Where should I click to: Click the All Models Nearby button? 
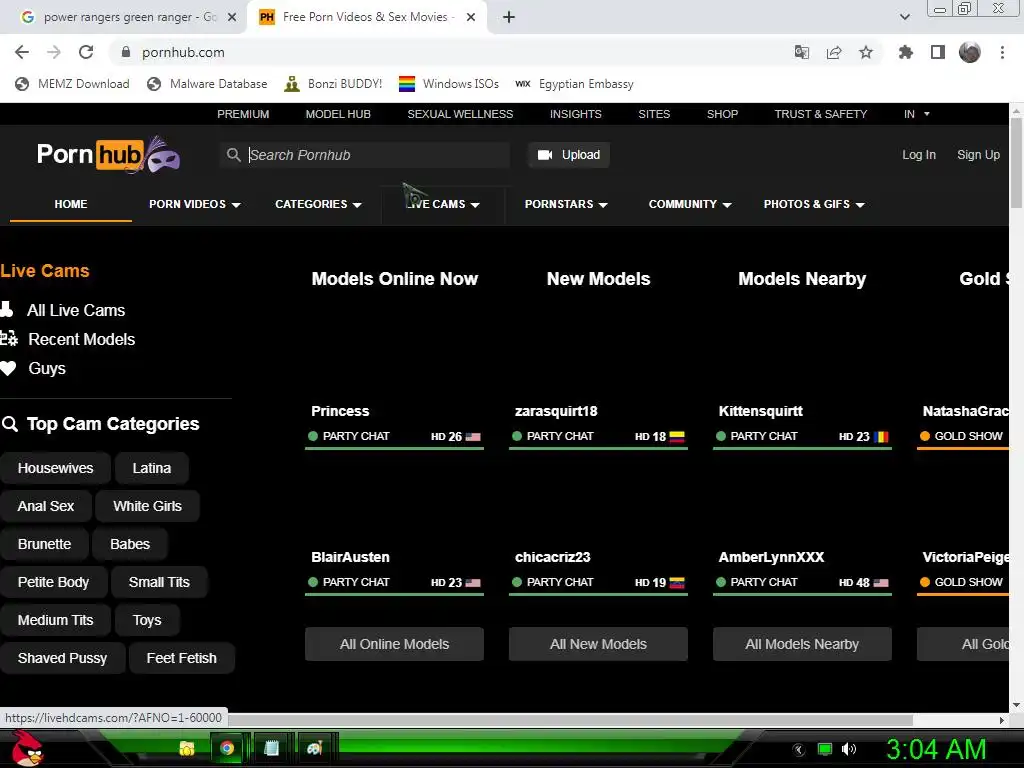click(x=801, y=644)
